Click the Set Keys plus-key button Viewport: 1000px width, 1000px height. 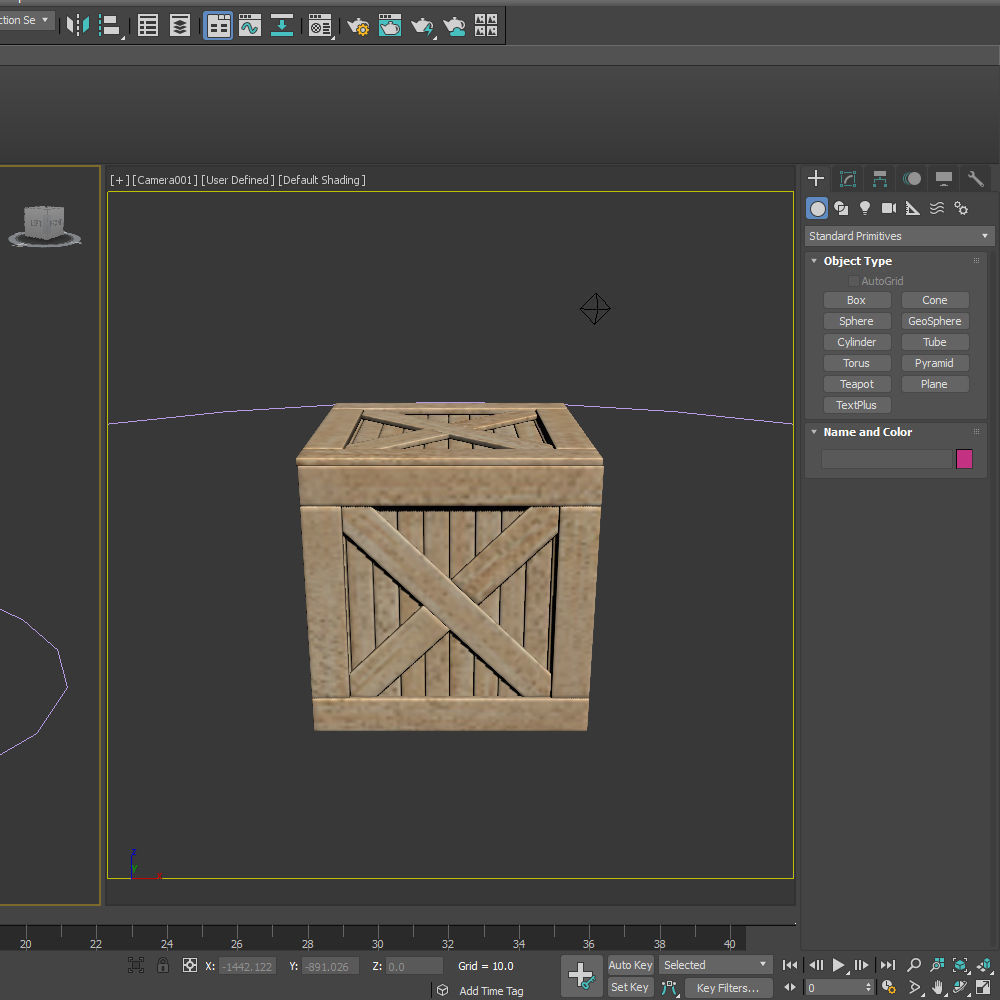pyautogui.click(x=582, y=976)
